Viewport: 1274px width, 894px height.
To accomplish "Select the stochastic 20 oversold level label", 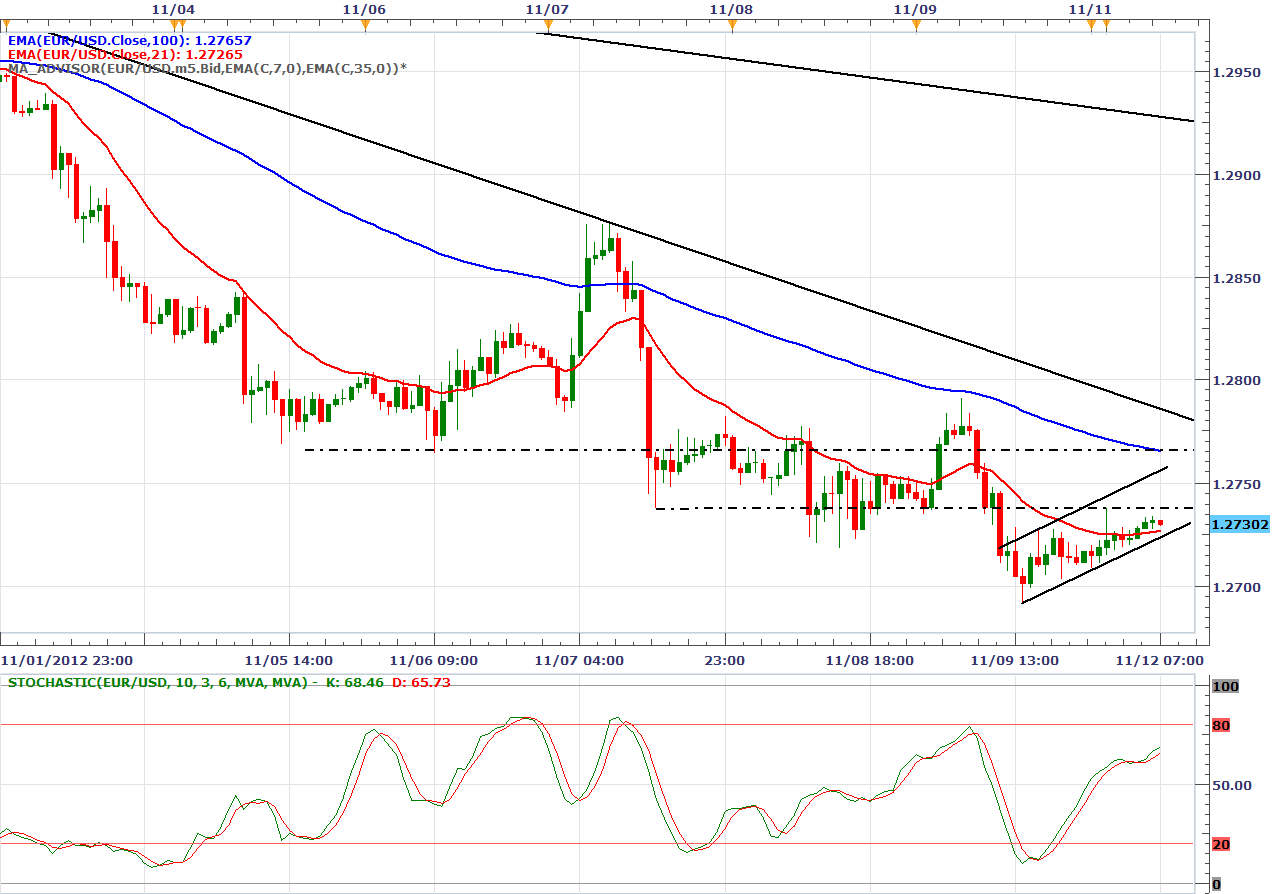I will (x=1220, y=844).
